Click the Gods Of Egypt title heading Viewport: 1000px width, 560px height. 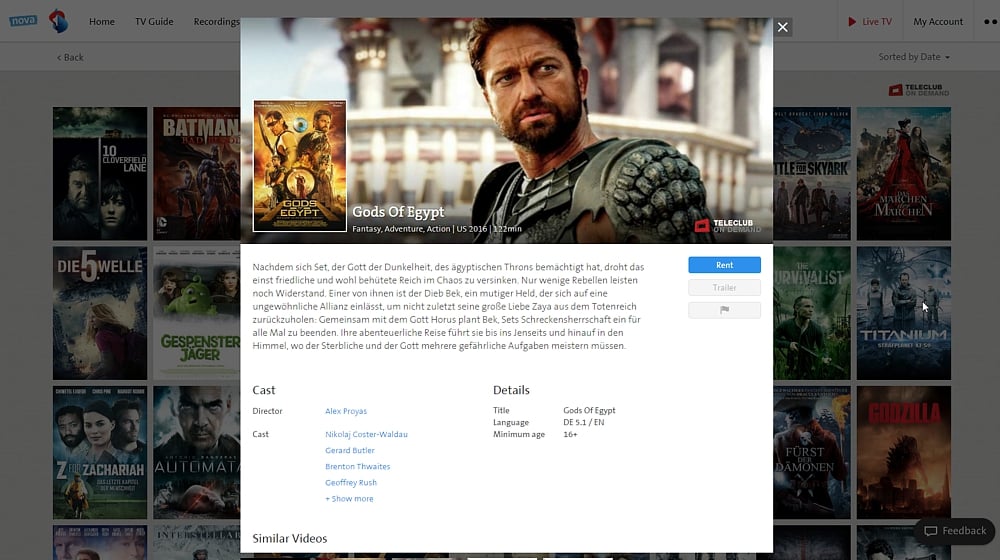(x=398, y=212)
